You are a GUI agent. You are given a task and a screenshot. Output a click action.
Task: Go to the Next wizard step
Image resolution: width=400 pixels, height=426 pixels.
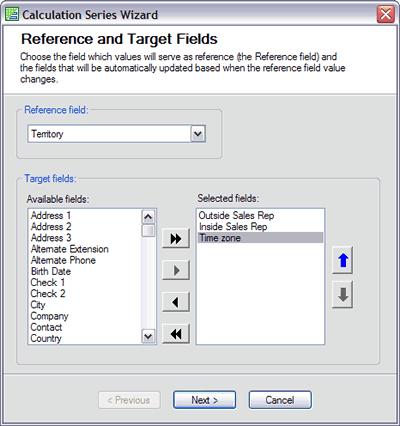pyautogui.click(x=204, y=400)
